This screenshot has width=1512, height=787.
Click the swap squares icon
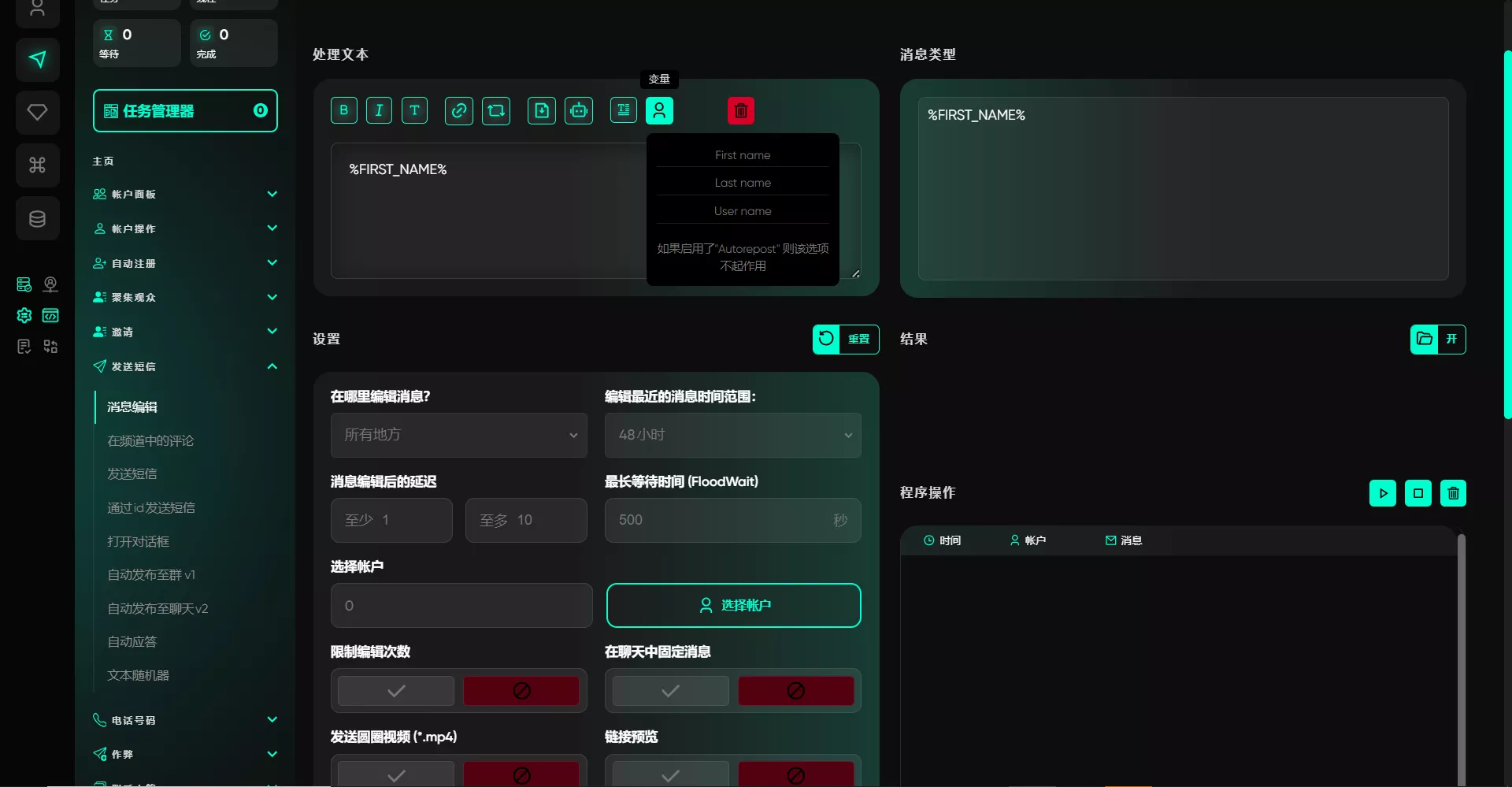click(x=50, y=347)
